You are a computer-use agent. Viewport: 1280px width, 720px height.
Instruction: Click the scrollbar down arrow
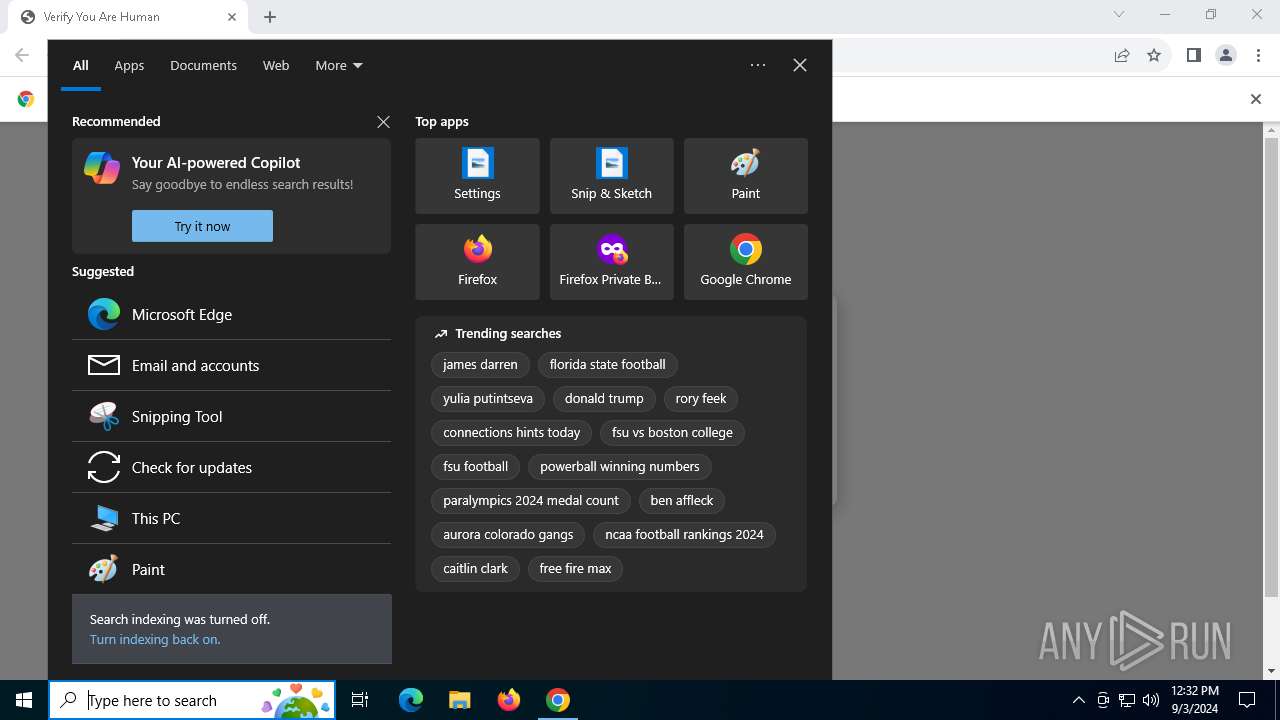point(1271,671)
